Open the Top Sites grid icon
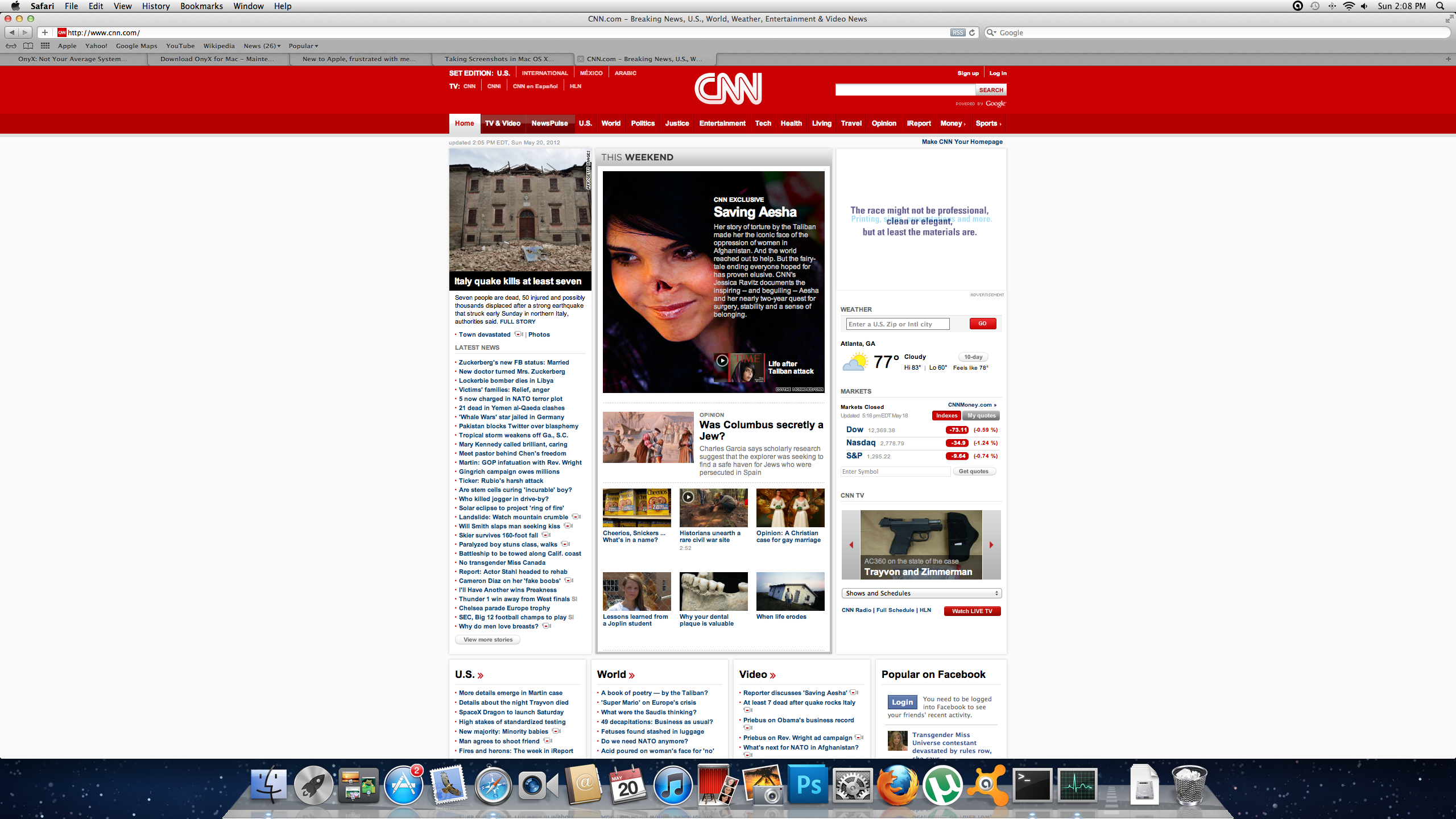 [45, 46]
